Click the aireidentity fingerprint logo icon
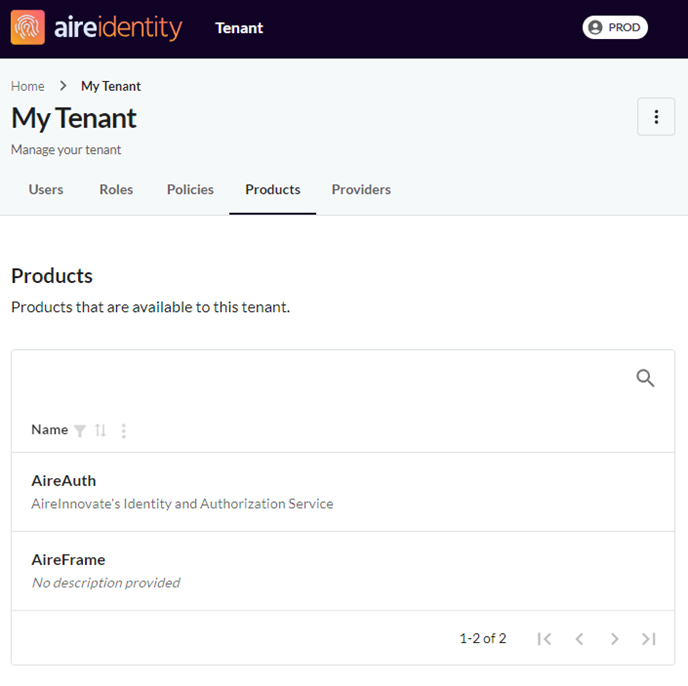This screenshot has height=686, width=688. 28,27
